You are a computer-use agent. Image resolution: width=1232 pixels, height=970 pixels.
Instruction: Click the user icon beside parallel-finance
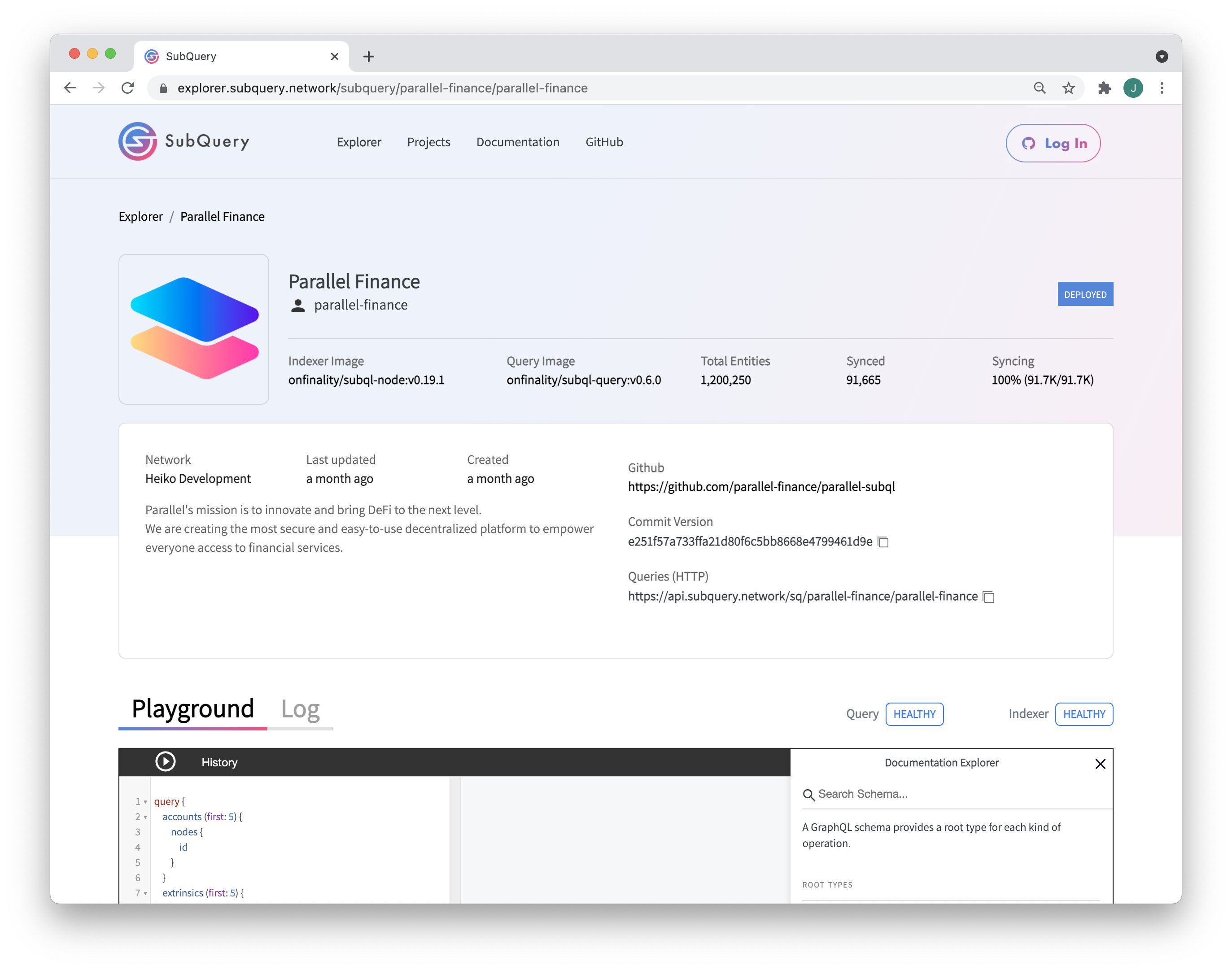(x=297, y=306)
